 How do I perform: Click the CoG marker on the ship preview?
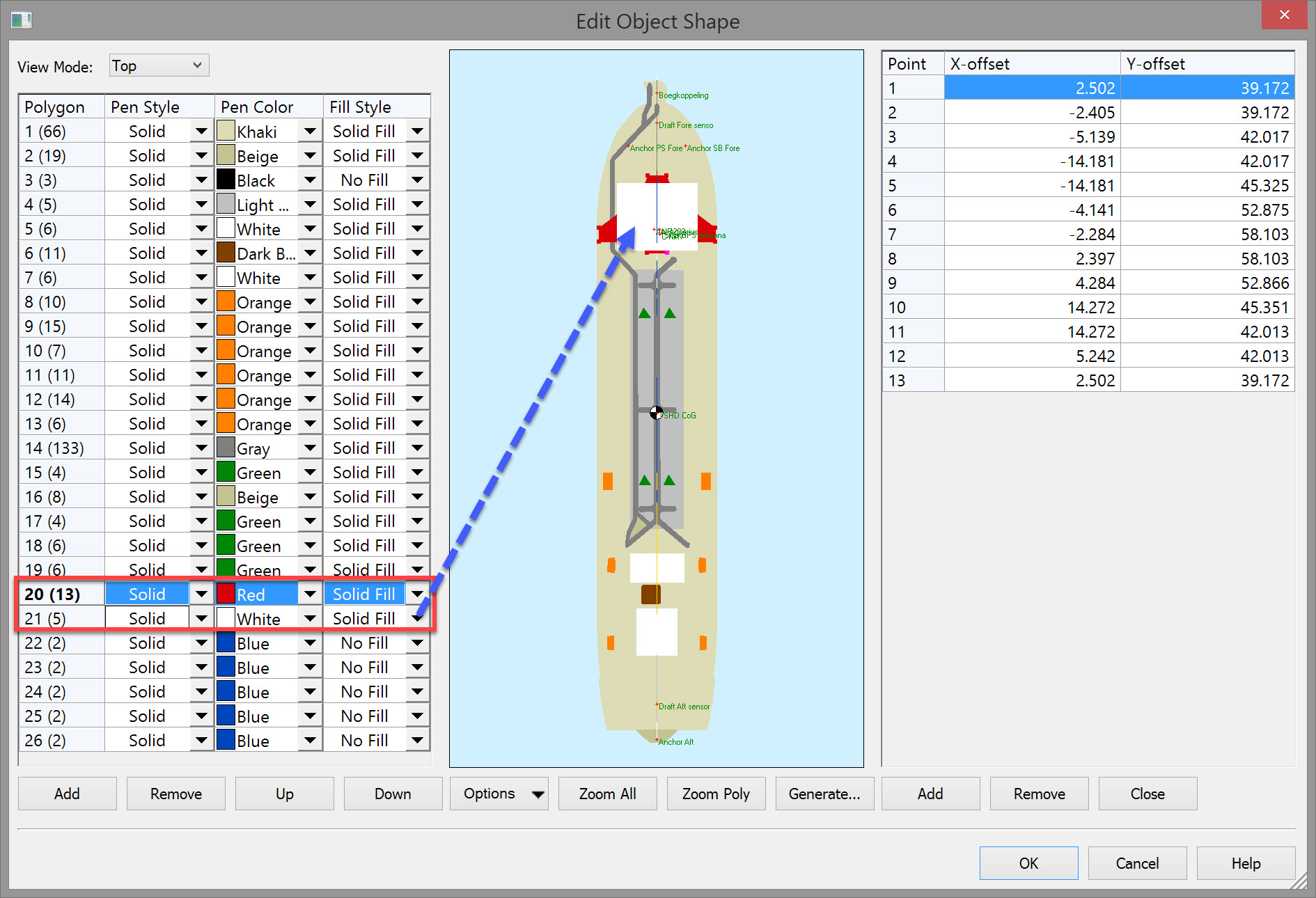click(656, 413)
